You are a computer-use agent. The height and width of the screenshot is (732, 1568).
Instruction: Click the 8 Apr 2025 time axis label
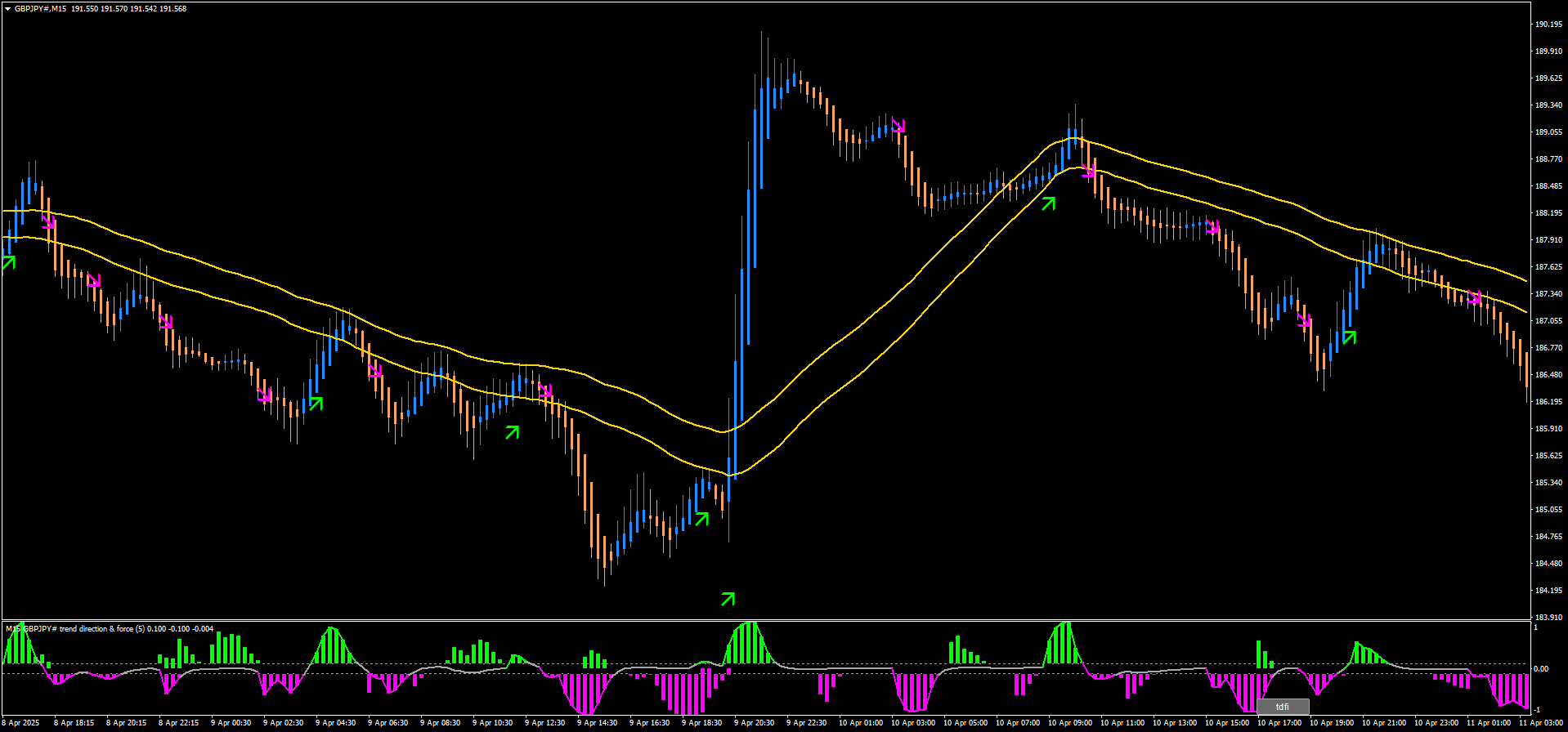pyautogui.click(x=20, y=723)
